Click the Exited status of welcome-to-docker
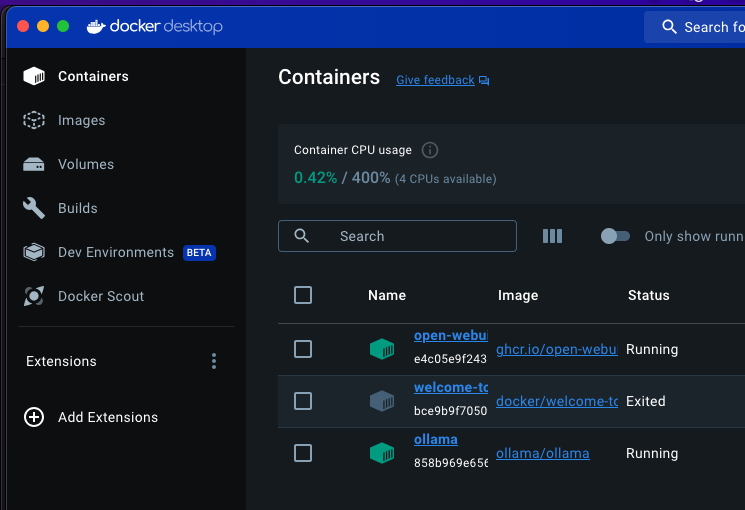 pyautogui.click(x=646, y=401)
